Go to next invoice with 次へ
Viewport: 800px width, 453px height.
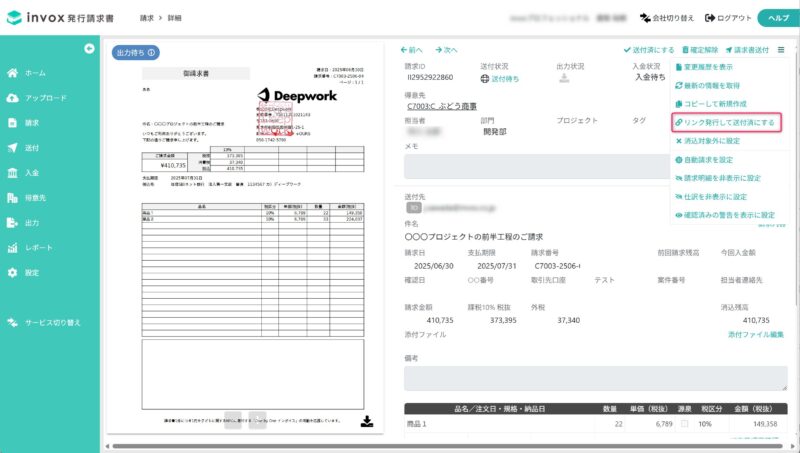[446, 50]
